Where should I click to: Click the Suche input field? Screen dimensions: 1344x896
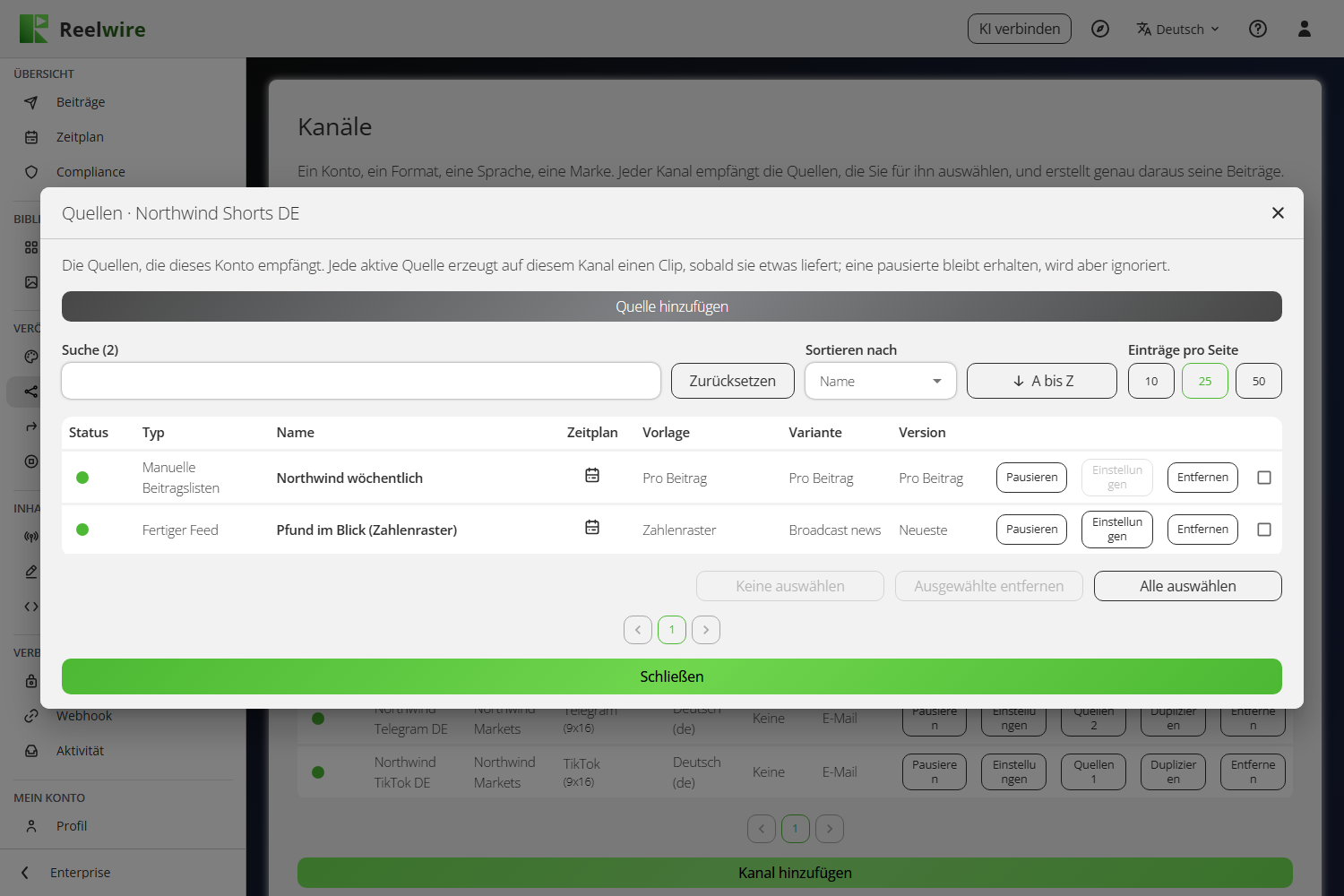361,381
